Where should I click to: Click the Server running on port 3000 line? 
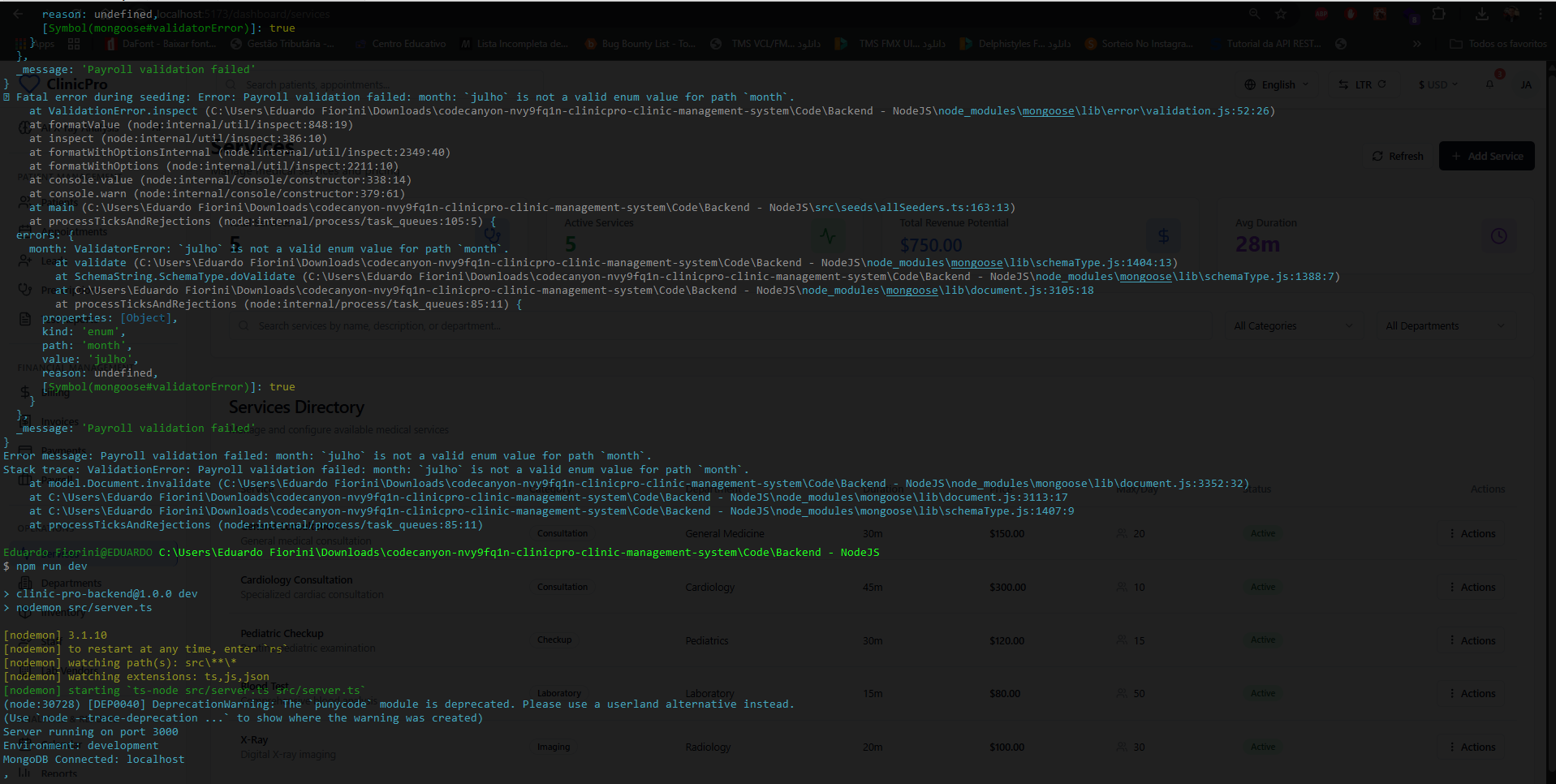(91, 732)
